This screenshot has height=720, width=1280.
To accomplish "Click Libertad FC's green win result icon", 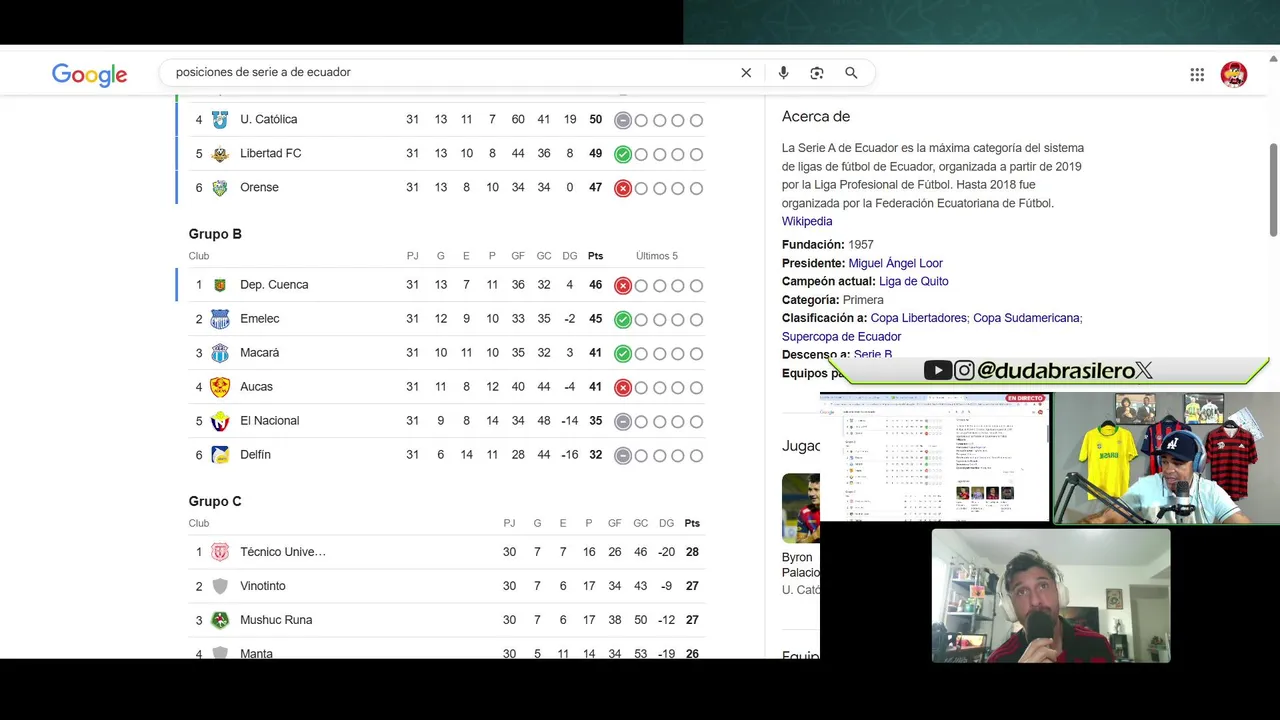I will point(623,154).
